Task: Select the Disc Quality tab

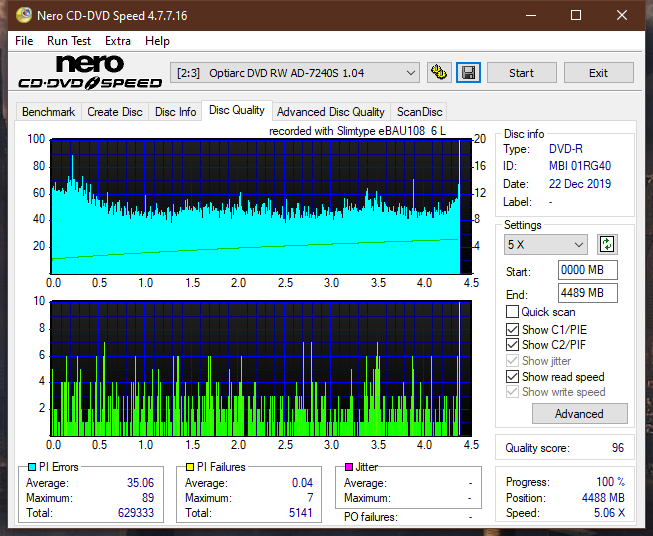Action: click(x=237, y=110)
